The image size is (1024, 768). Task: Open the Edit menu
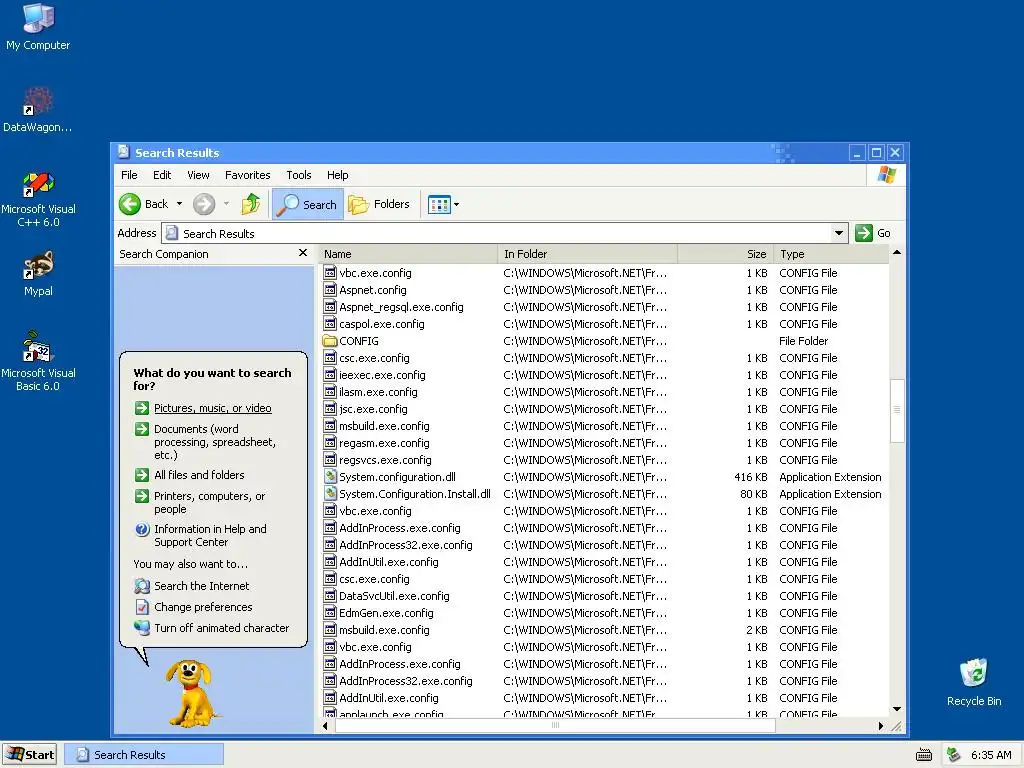[x=162, y=175]
